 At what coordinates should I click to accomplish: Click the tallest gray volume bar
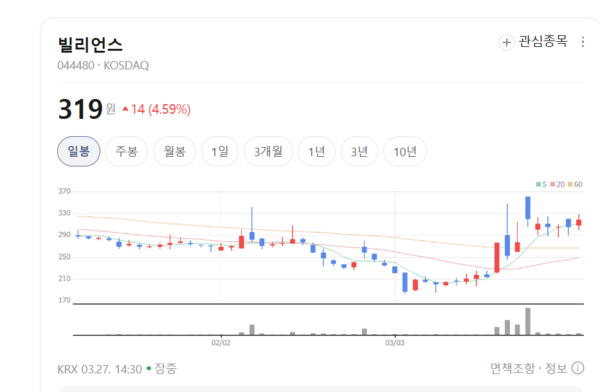(x=528, y=322)
